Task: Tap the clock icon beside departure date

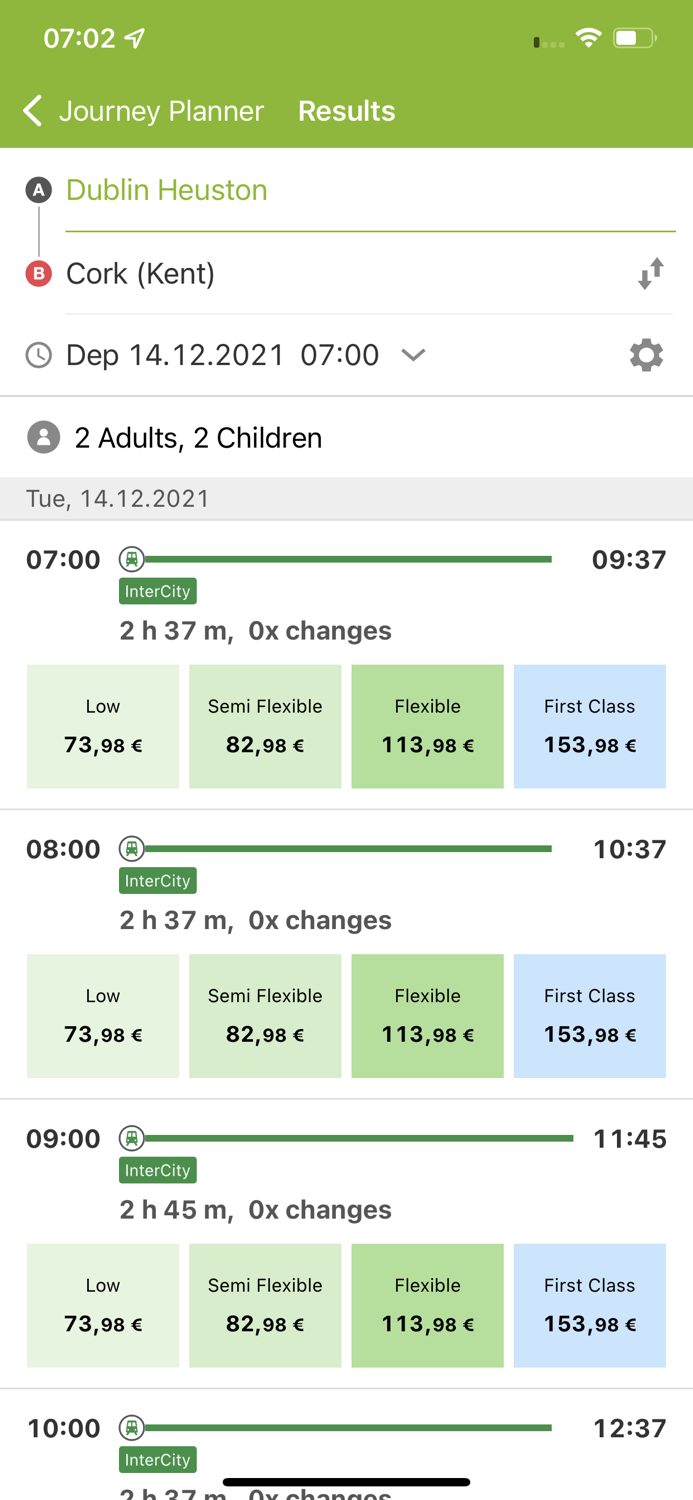Action: coord(38,355)
